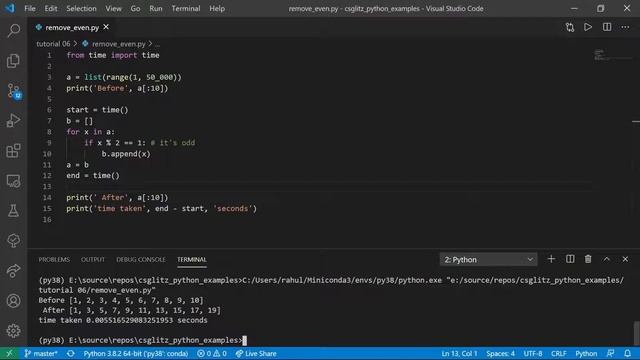Open the Edit menu

tap(51, 9)
